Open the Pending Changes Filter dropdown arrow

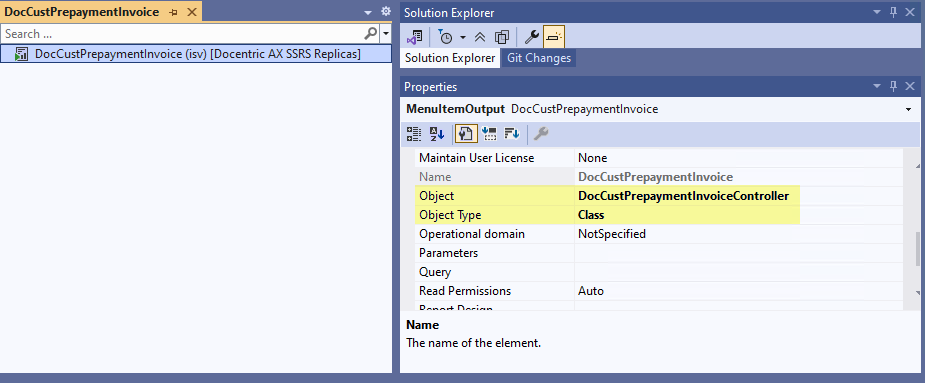462,37
